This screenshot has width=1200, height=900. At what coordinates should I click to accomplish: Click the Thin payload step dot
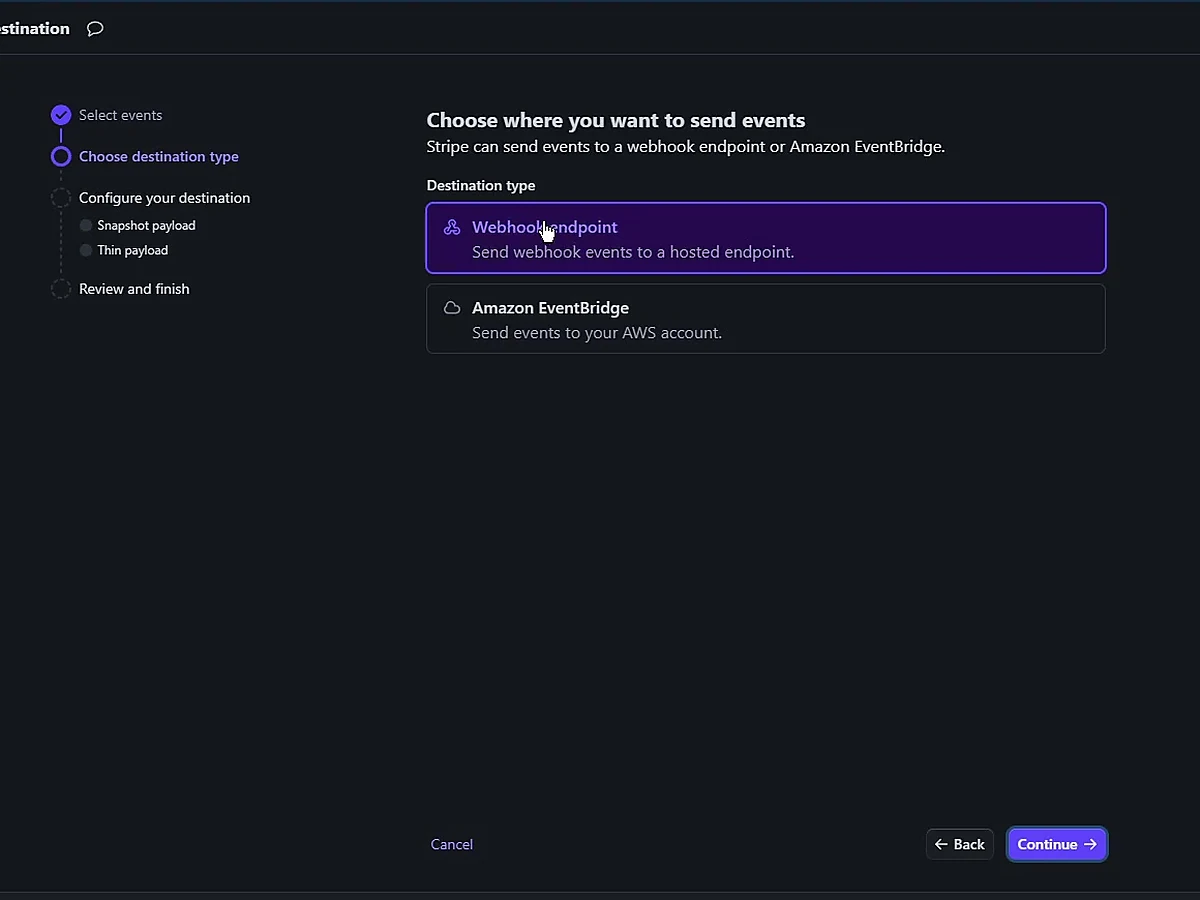click(86, 250)
